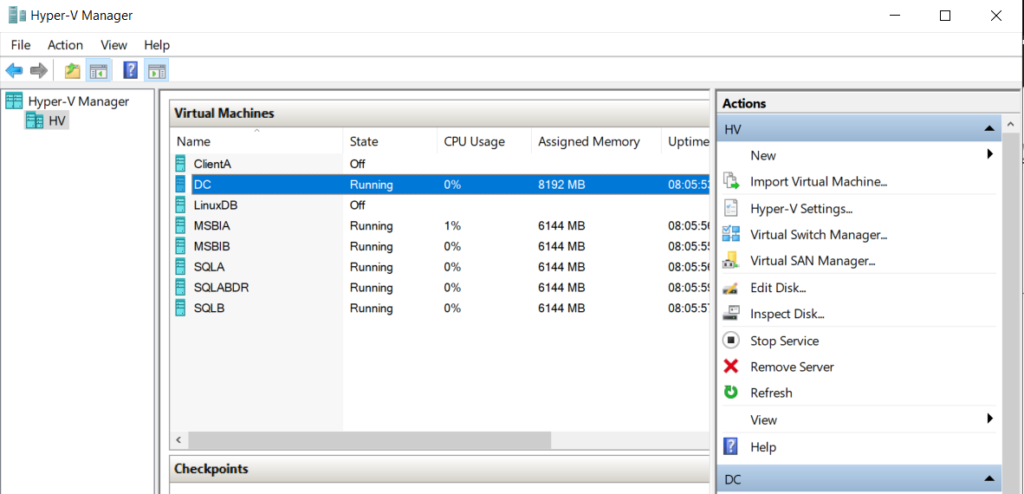
Task: Click the horizontal scrollbar thumb in VM list
Action: point(370,440)
